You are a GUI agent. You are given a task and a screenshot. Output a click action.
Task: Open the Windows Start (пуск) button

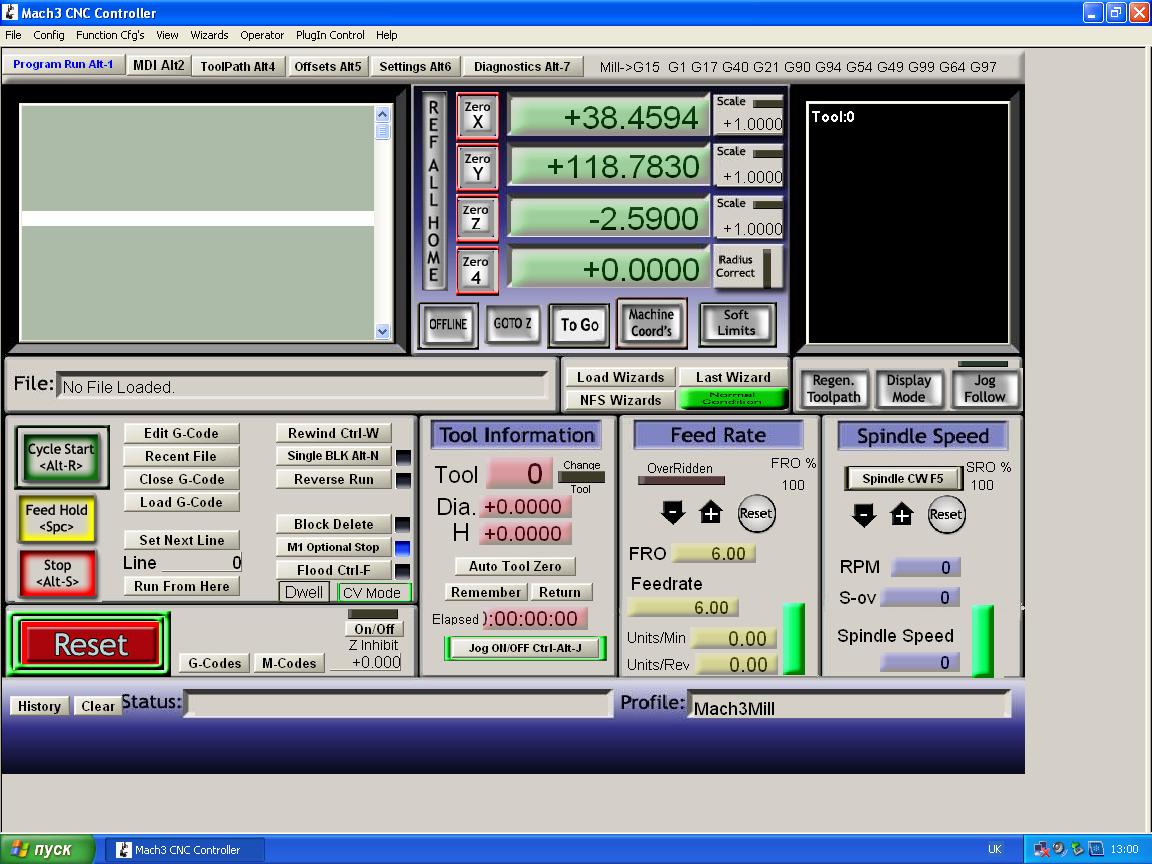[x=47, y=849]
